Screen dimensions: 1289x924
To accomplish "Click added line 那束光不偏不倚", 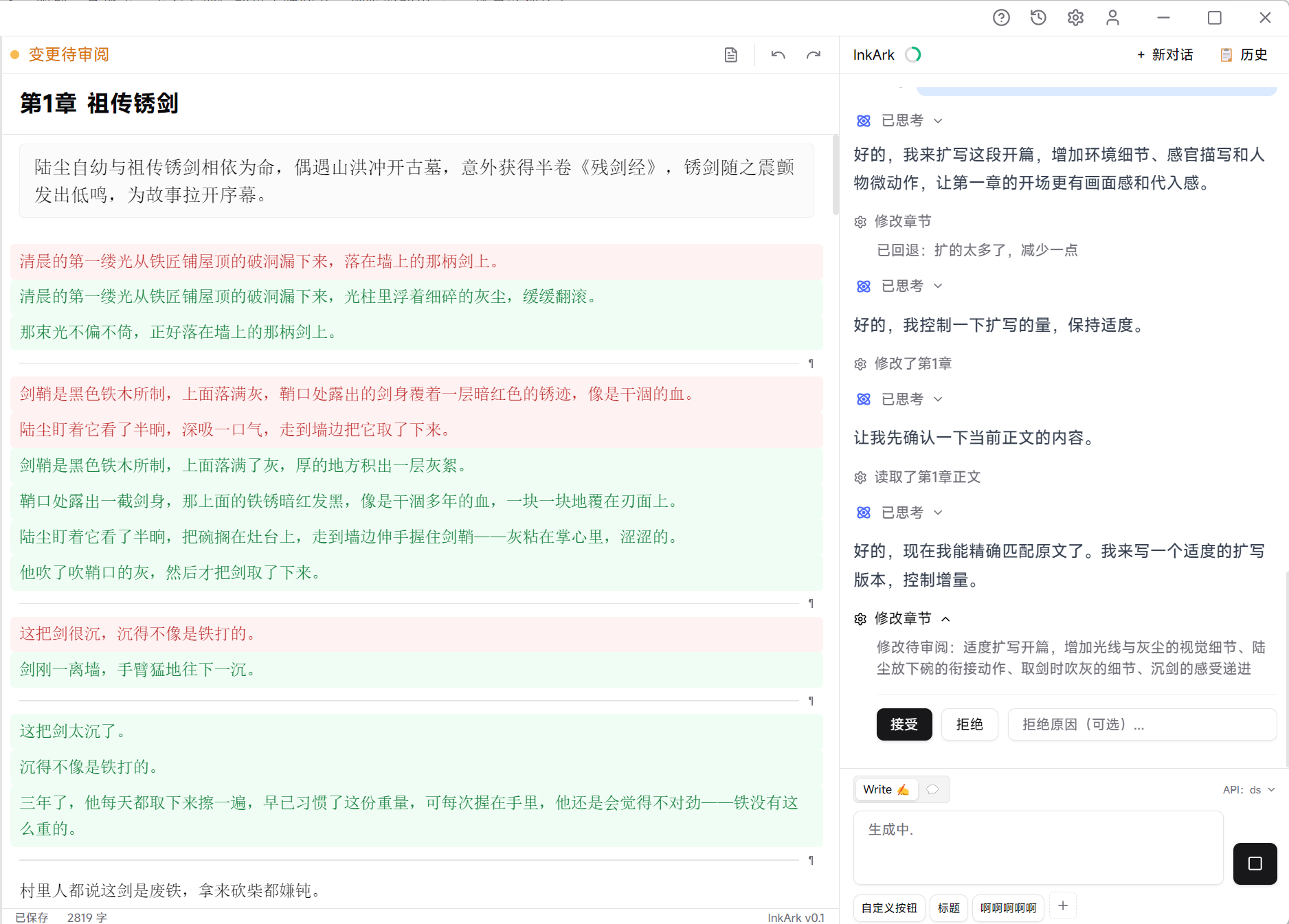I will pos(416,333).
